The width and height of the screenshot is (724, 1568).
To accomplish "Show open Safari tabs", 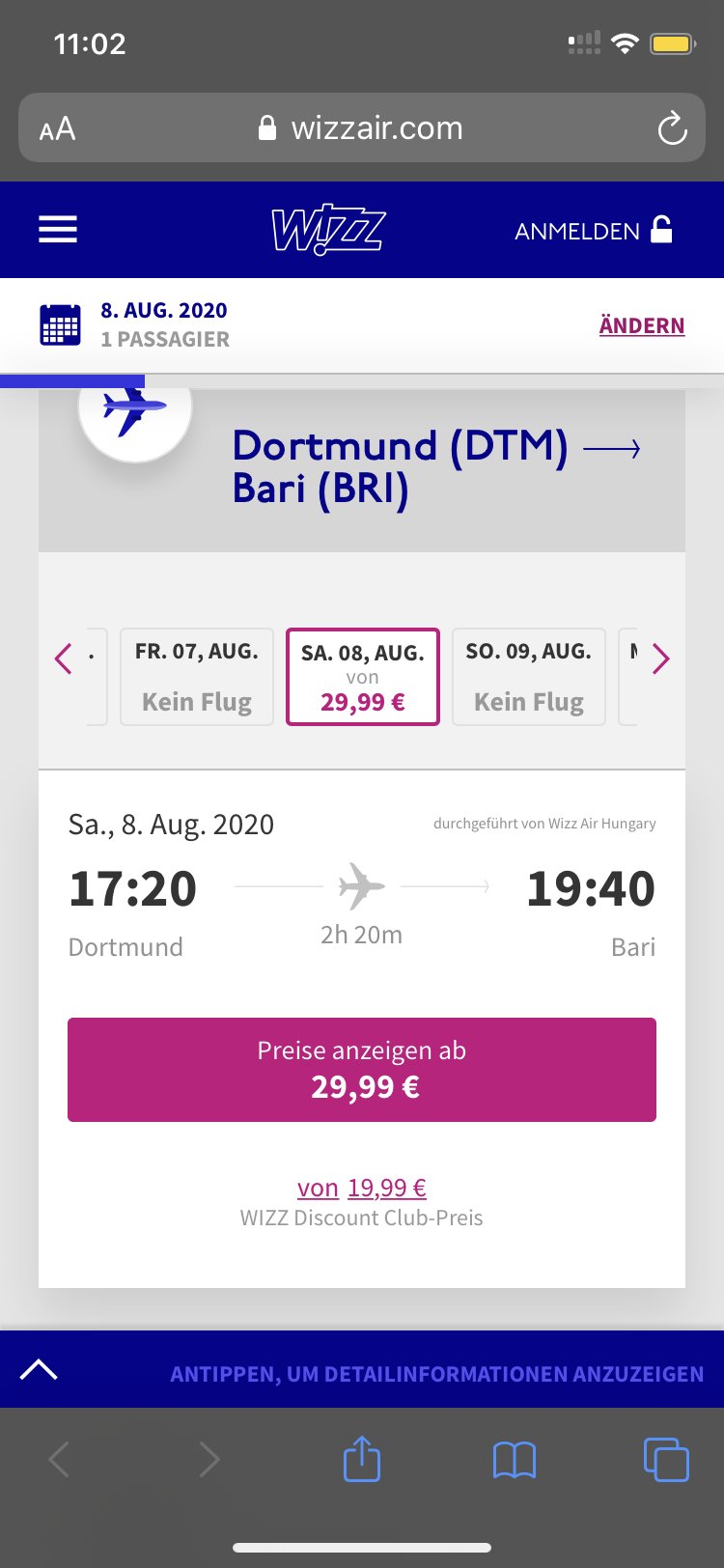I will click(x=665, y=1459).
